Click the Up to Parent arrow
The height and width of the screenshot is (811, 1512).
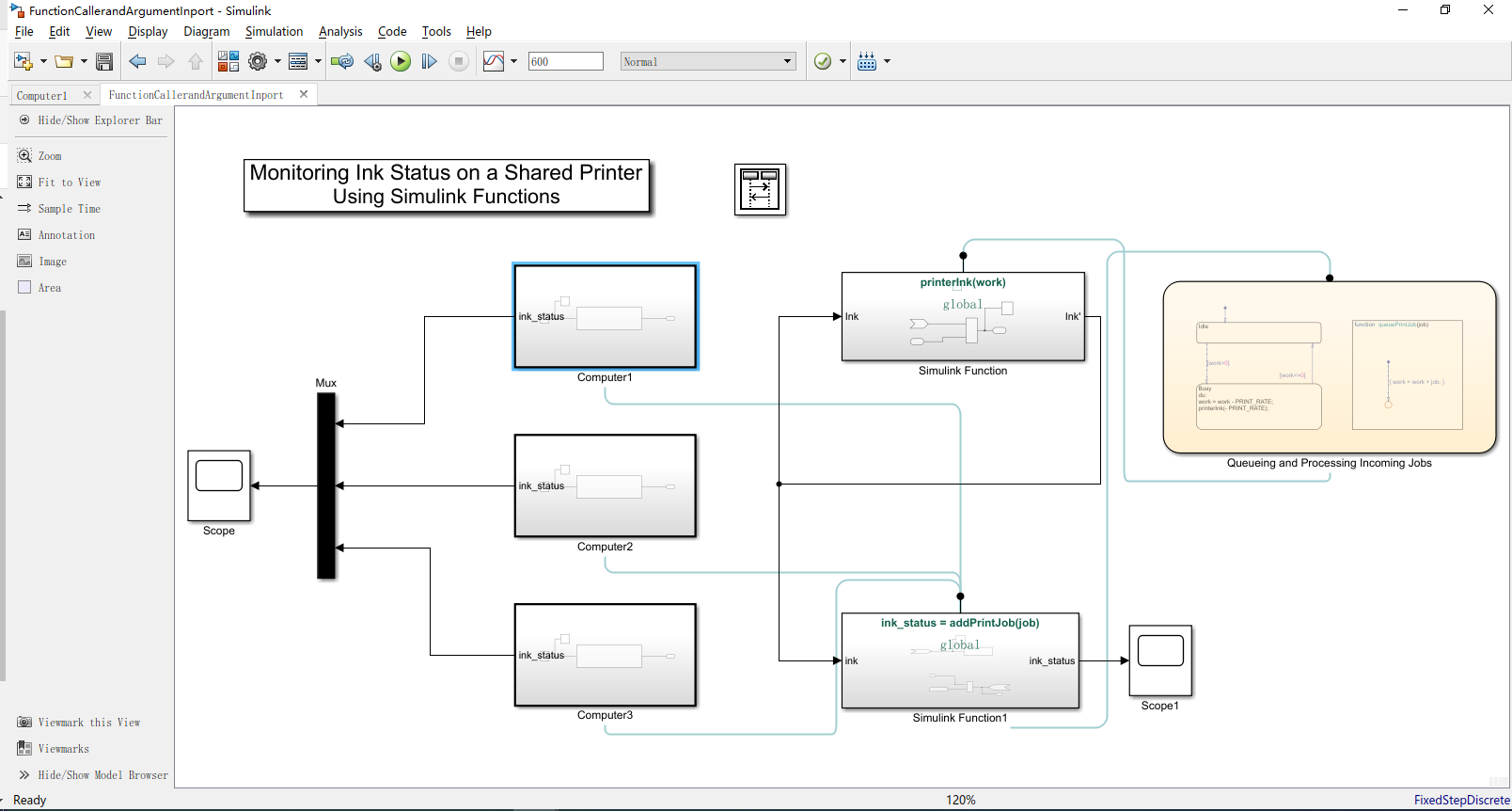point(196,62)
